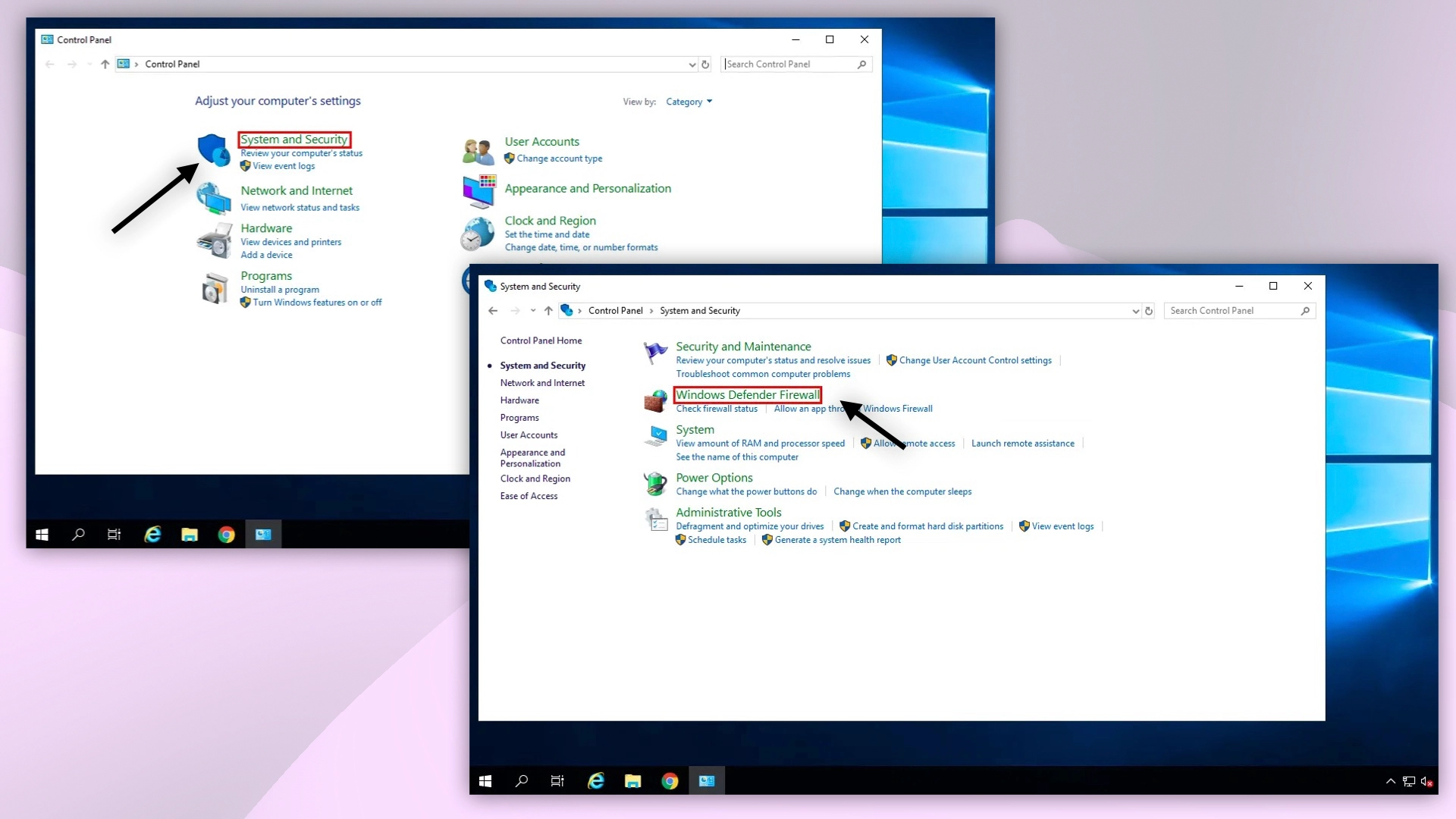The image size is (1456, 819).
Task: Select the Security and Maintenance flag icon
Action: pyautogui.click(x=654, y=353)
